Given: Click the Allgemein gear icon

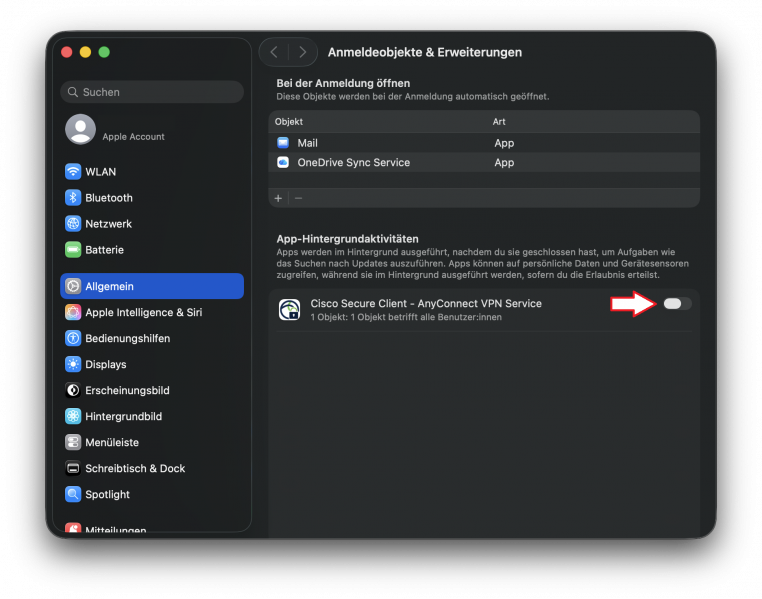Looking at the screenshot, I should [73, 286].
